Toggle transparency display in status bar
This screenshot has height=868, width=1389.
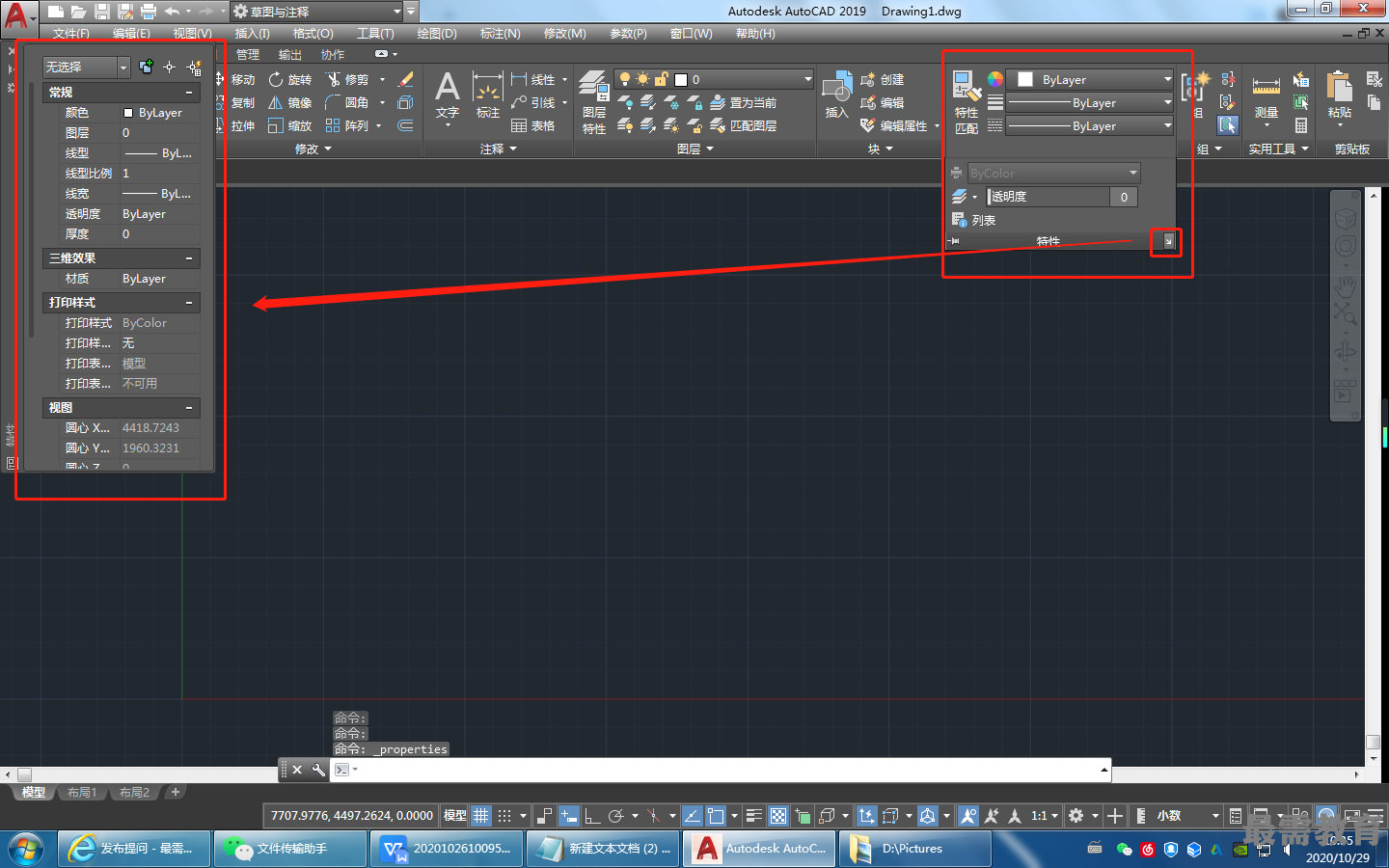[778, 816]
